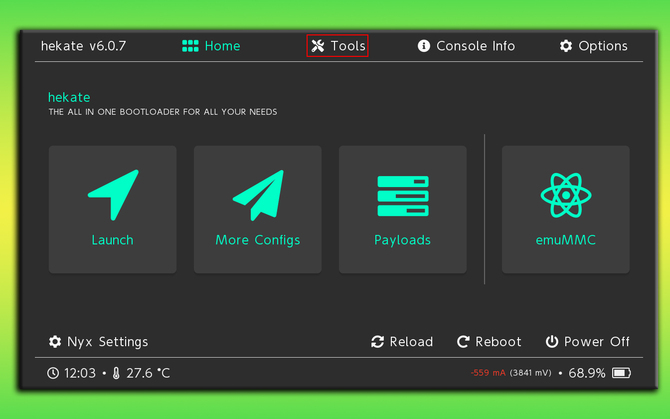This screenshot has height=419, width=670.
Task: Click the Launch arrow icon
Action: pos(113,195)
